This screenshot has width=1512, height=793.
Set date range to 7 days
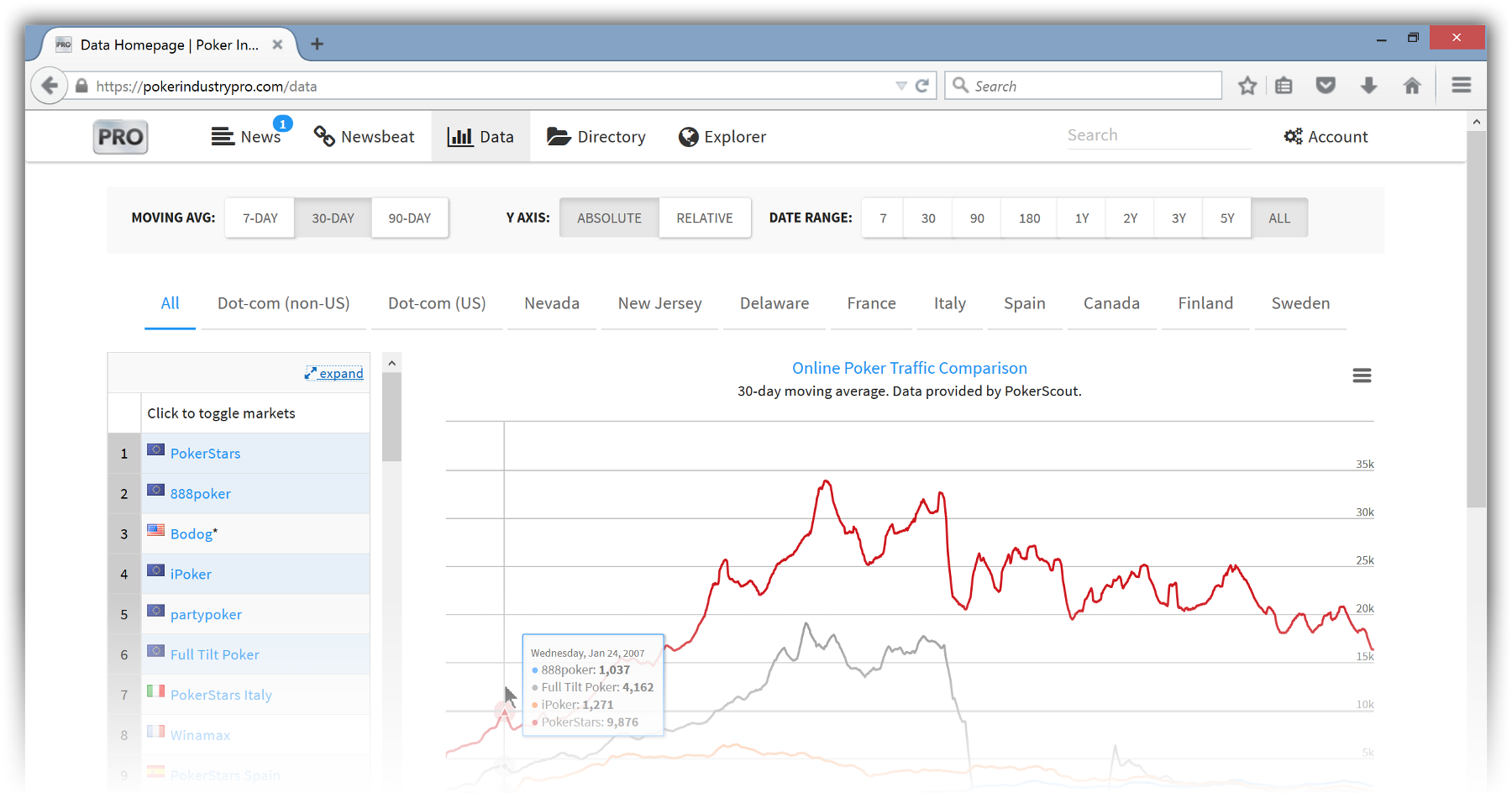pyautogui.click(x=883, y=218)
